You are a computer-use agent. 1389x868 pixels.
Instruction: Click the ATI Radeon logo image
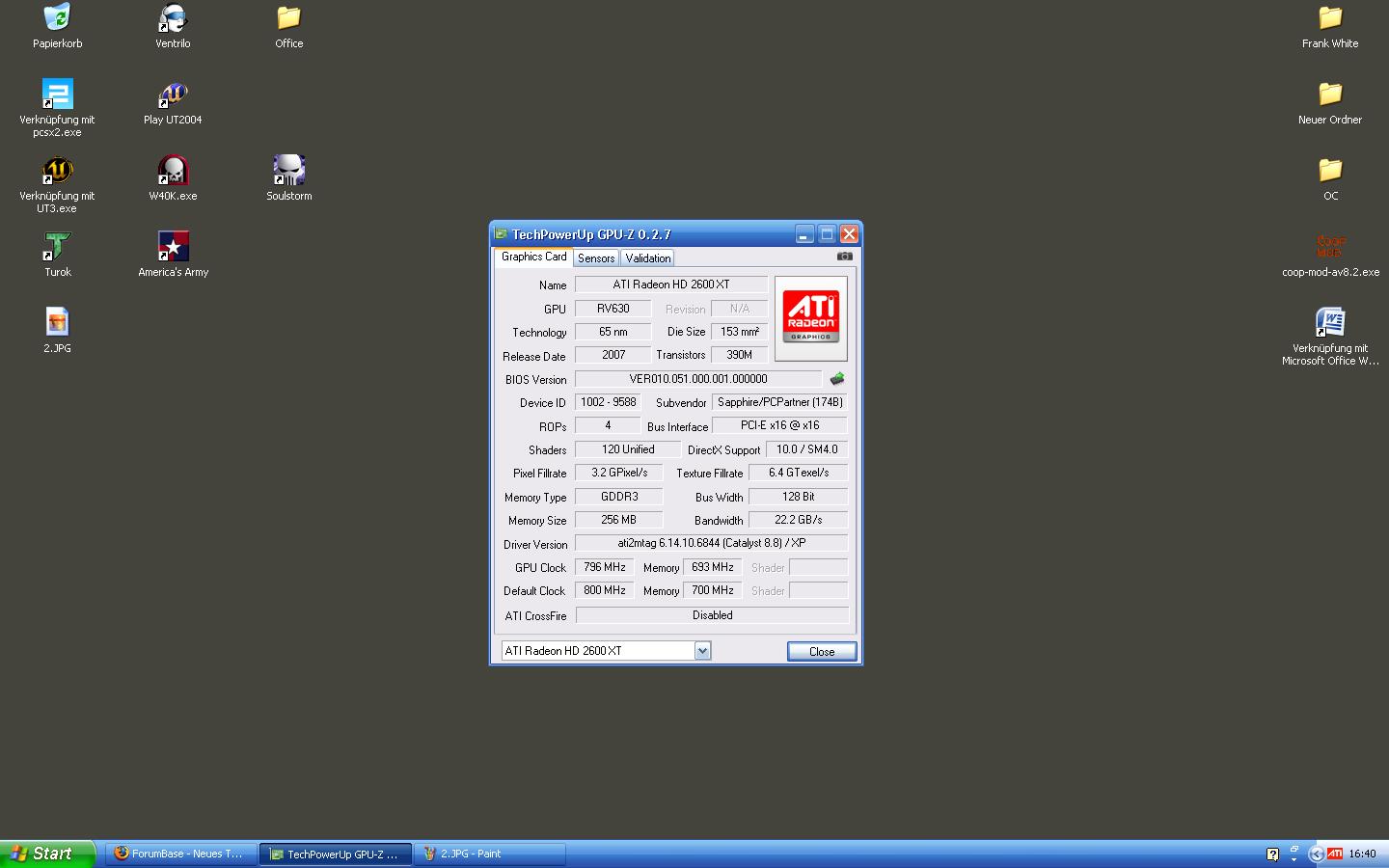point(810,317)
